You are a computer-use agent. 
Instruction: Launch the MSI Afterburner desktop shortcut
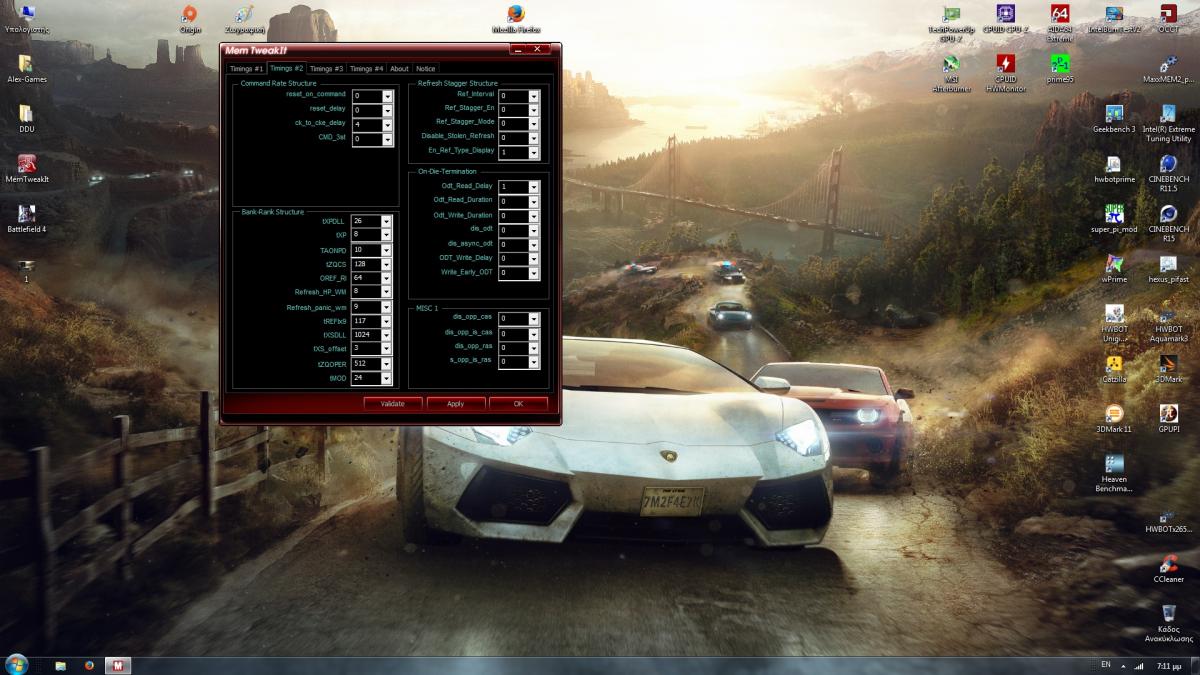point(951,71)
